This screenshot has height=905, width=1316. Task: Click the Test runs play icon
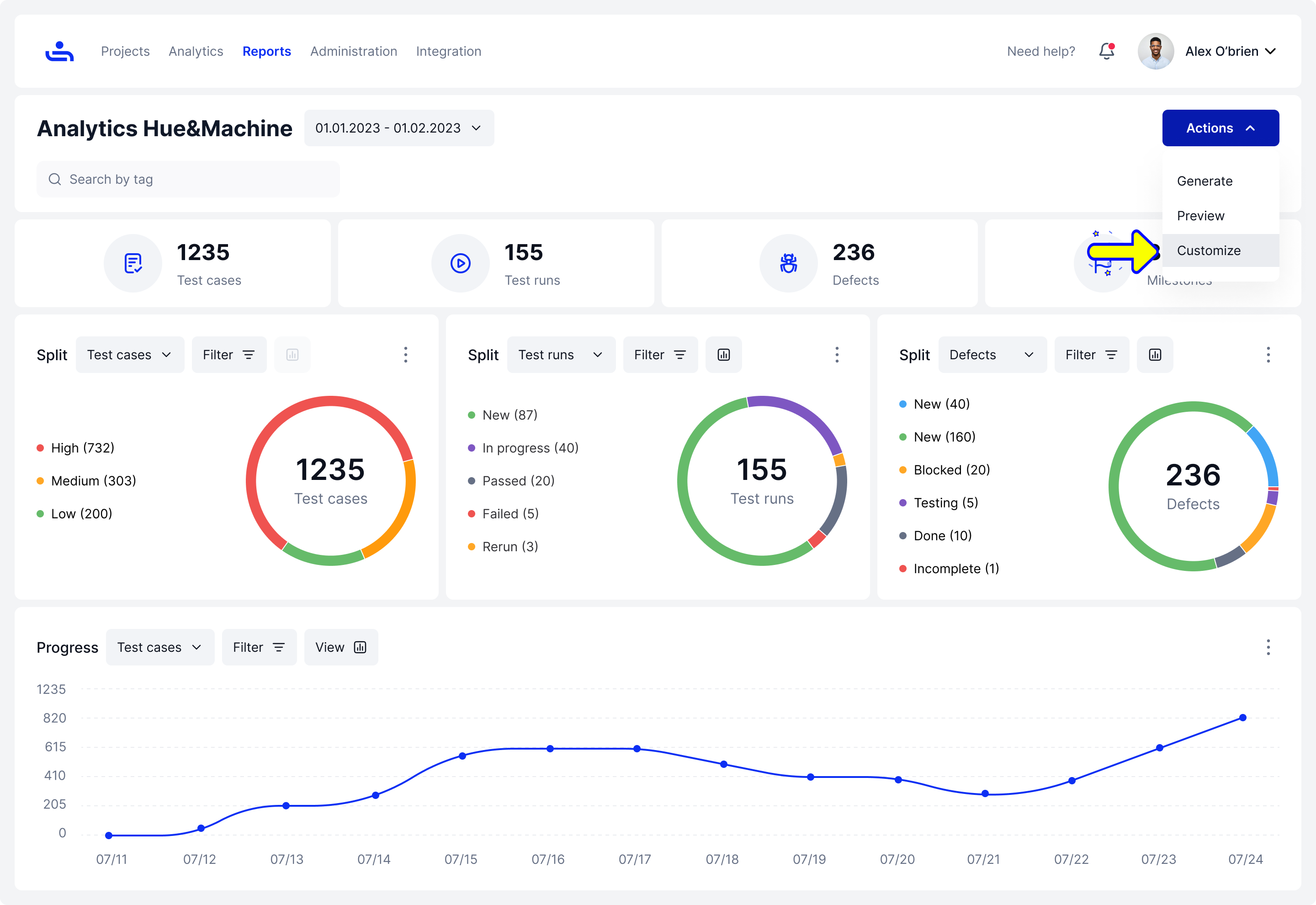[x=460, y=263]
